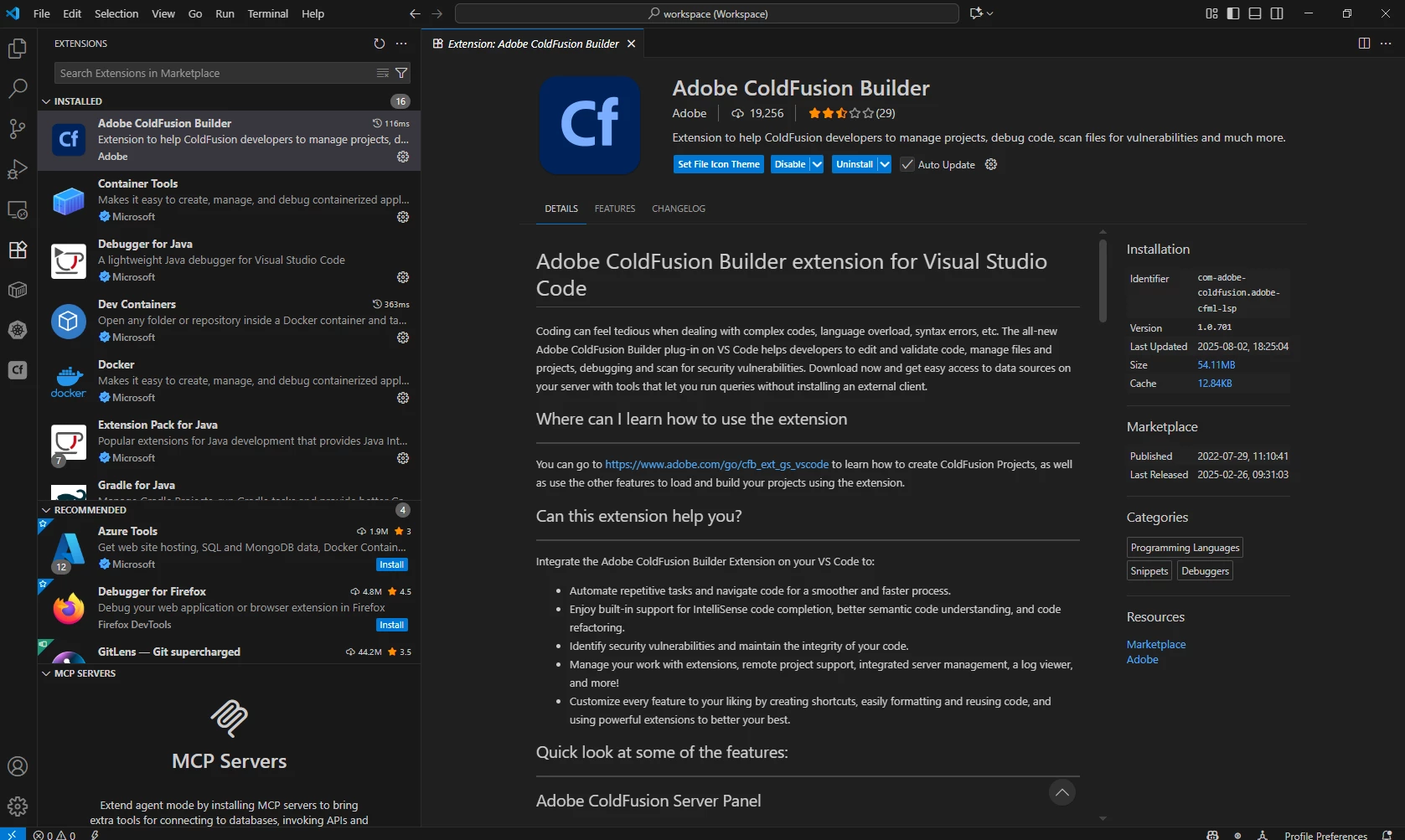Open the adobe.com cfb_ext_gs_vscode link

click(x=716, y=464)
